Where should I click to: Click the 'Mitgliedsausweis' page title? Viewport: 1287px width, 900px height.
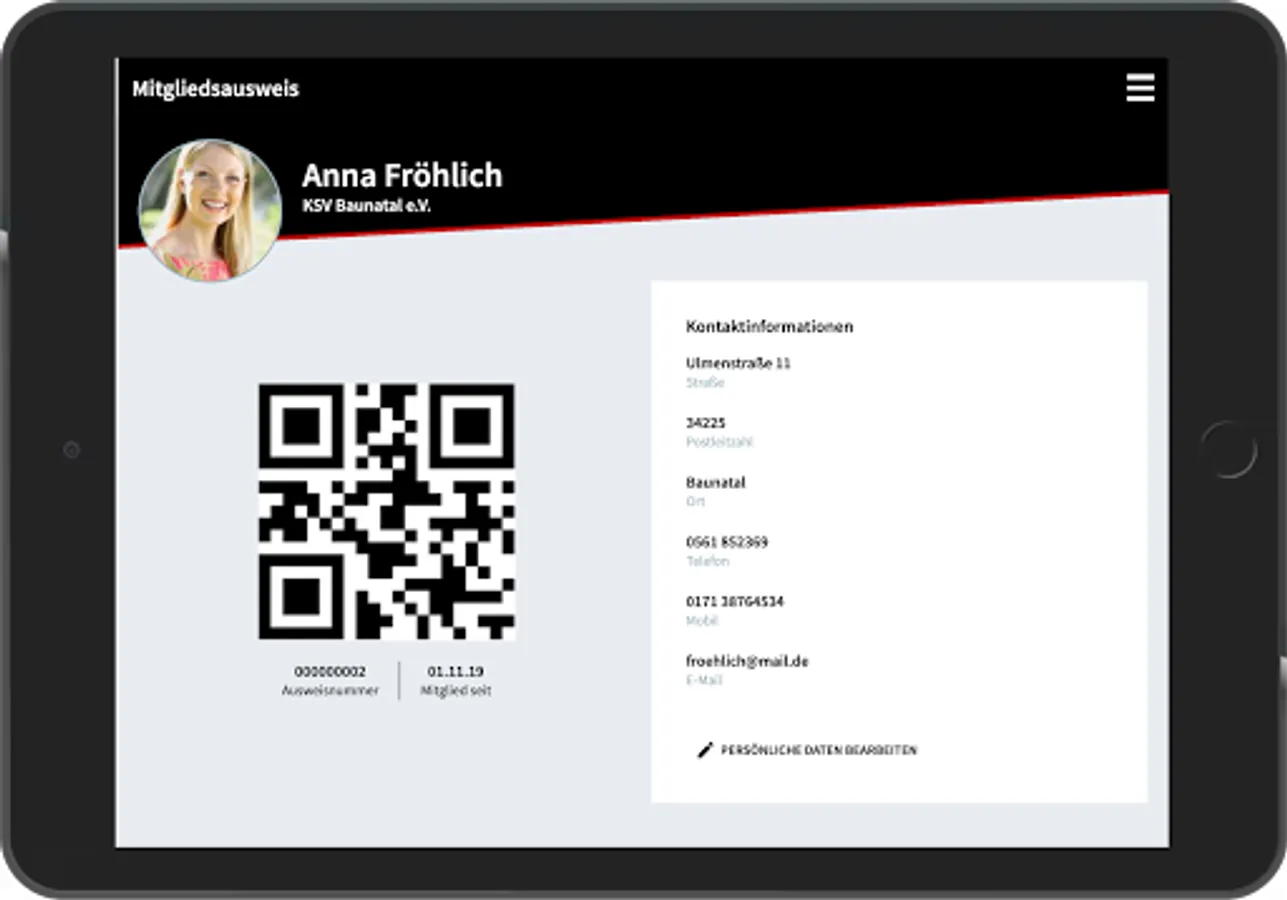(x=216, y=89)
